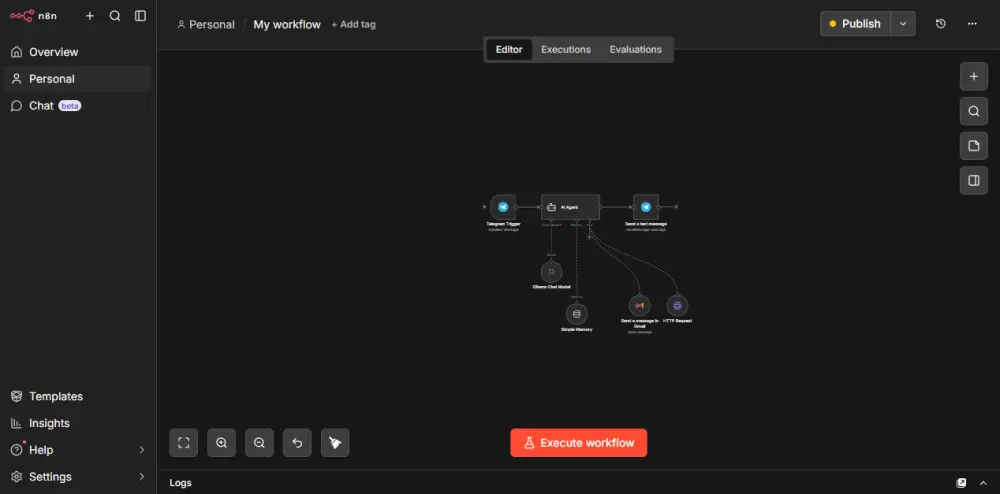
Task: Switch to the Executions tab
Action: 566,49
